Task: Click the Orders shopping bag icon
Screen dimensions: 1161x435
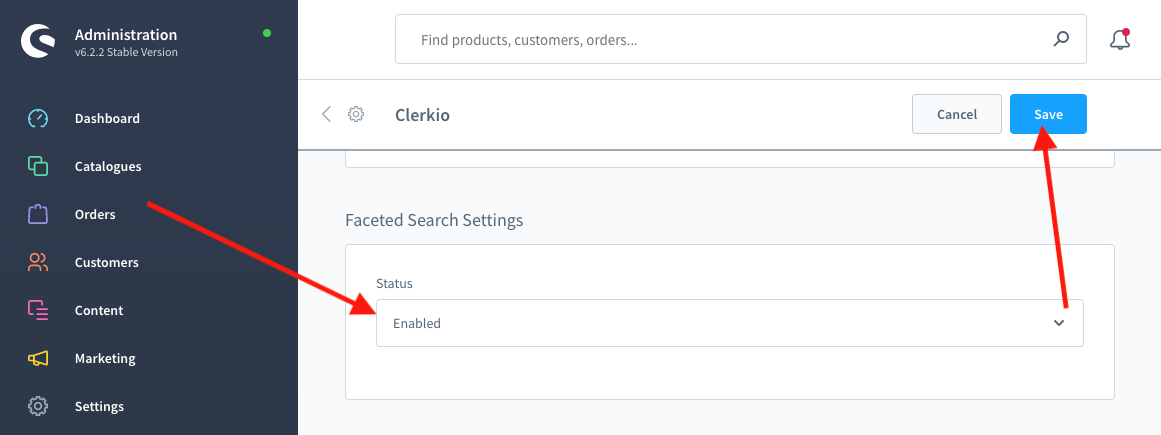Action: pyautogui.click(x=38, y=214)
